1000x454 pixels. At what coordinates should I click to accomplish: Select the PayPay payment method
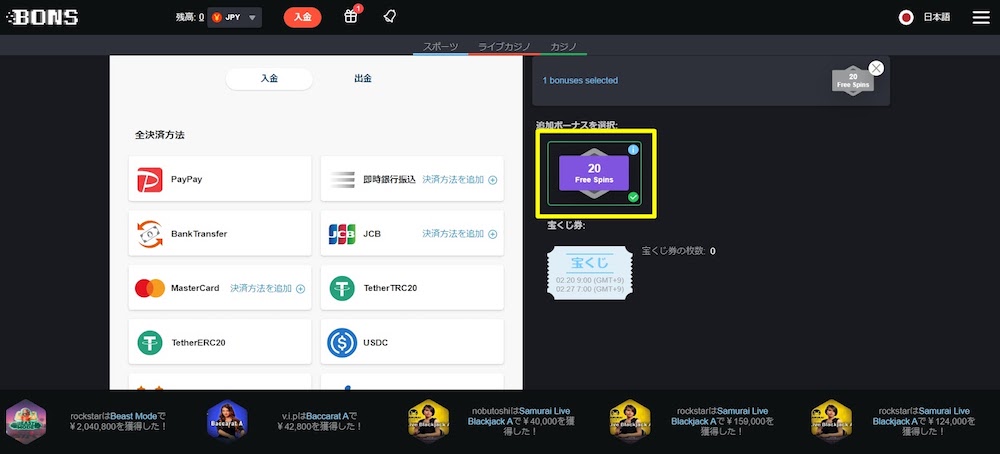(219, 180)
